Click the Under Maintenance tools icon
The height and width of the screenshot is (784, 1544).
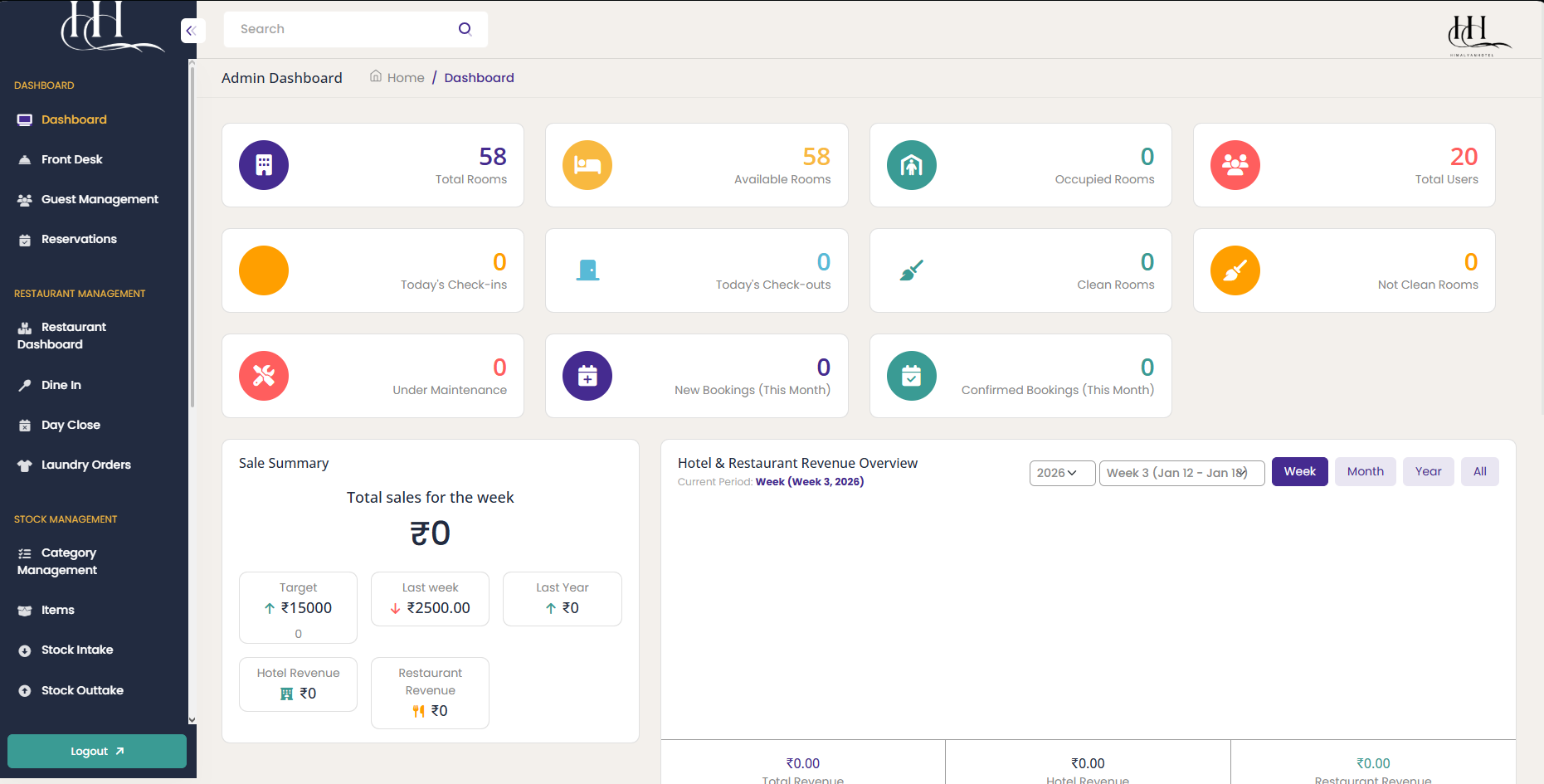(x=264, y=376)
